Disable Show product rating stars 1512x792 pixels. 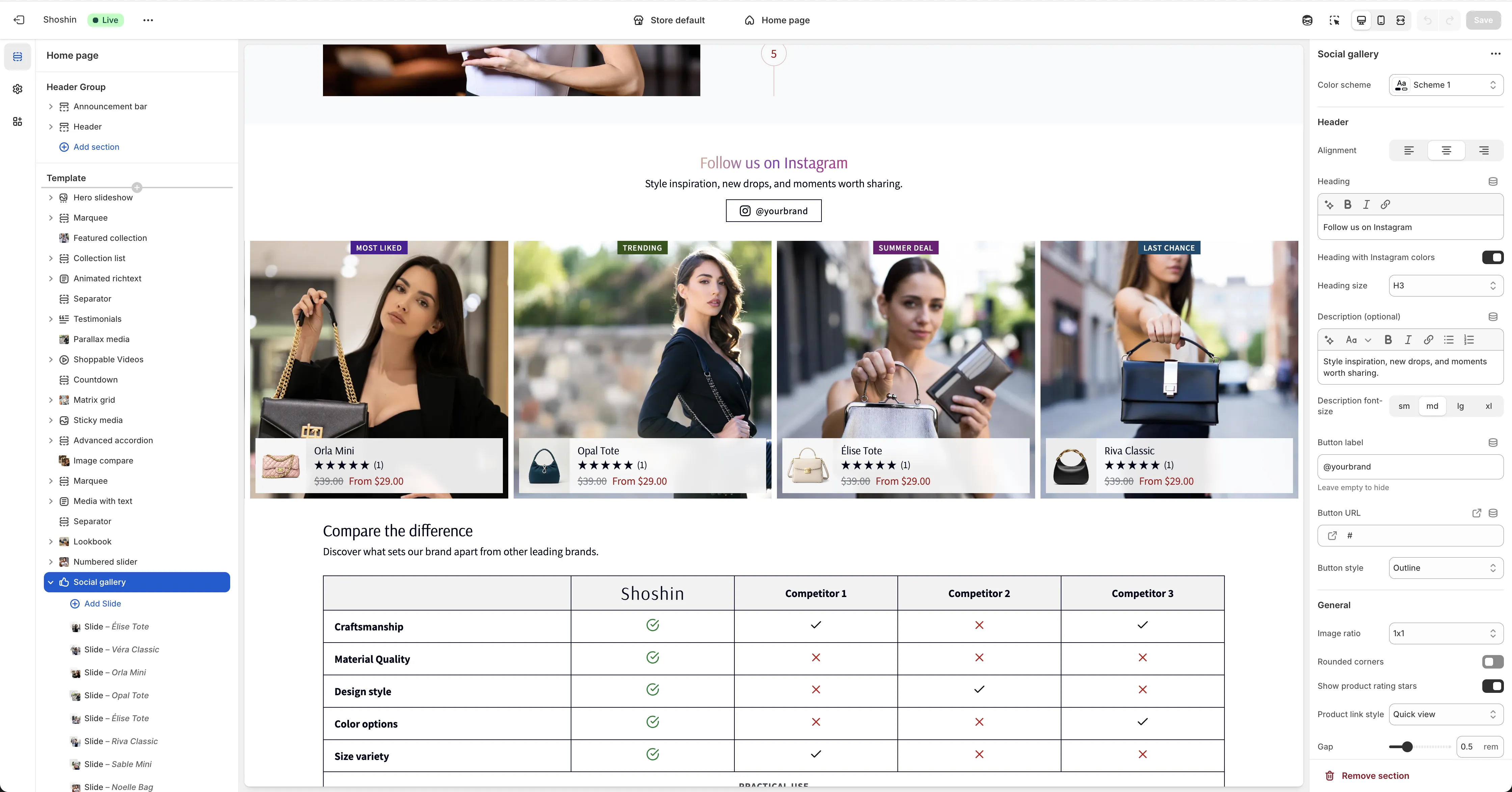(x=1492, y=686)
